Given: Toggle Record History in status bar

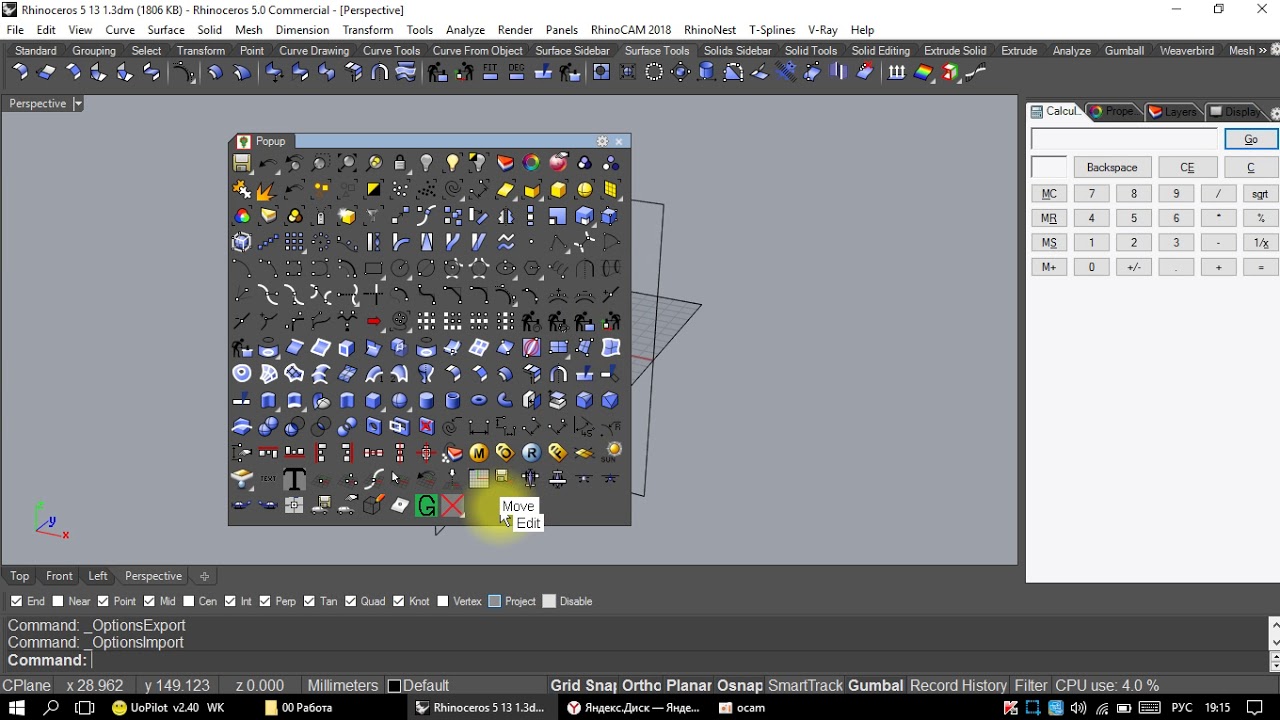Looking at the screenshot, I should point(958,686).
